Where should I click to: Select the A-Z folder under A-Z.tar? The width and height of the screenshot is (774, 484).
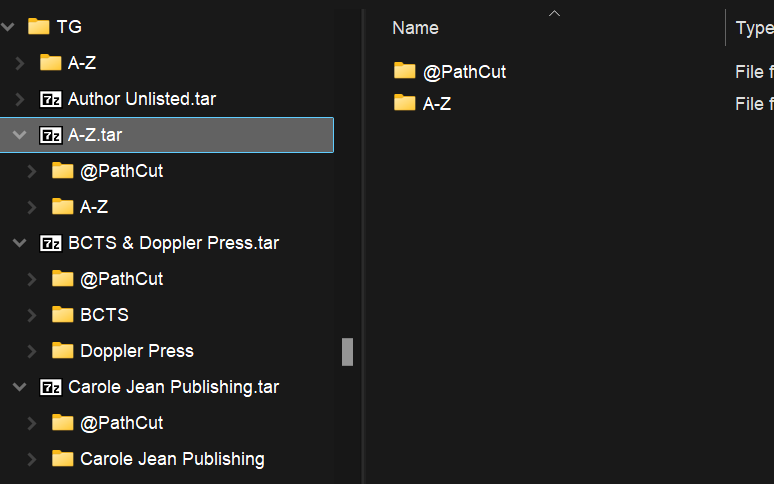[94, 207]
